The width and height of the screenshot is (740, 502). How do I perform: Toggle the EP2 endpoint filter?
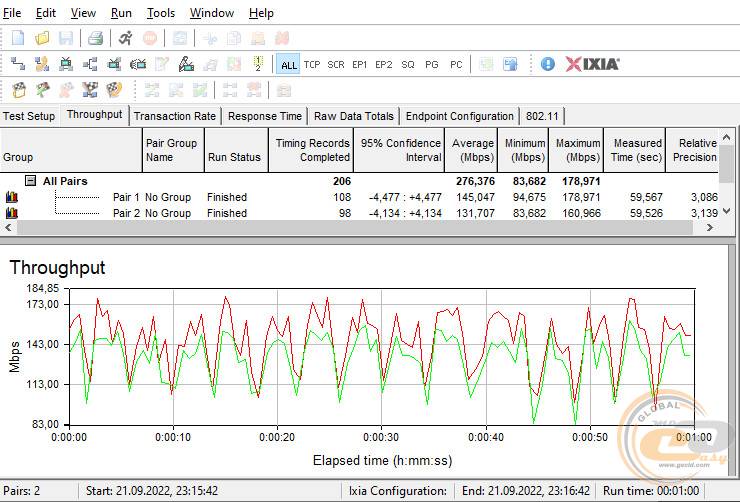point(384,65)
